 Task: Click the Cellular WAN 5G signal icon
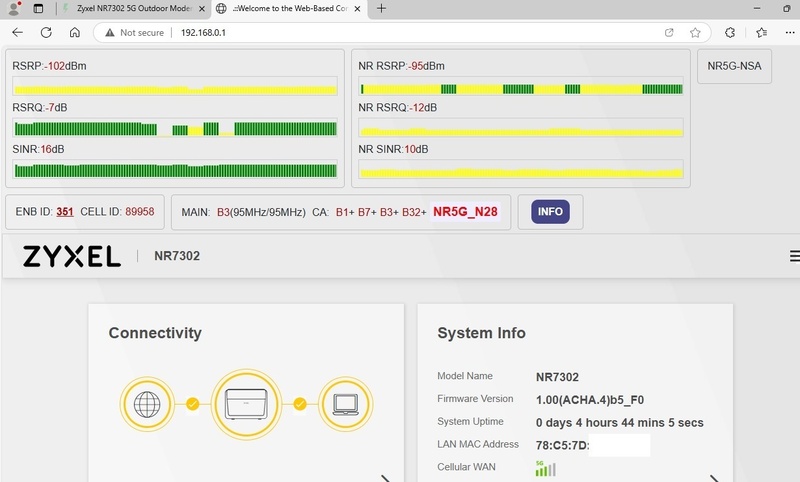pos(545,468)
